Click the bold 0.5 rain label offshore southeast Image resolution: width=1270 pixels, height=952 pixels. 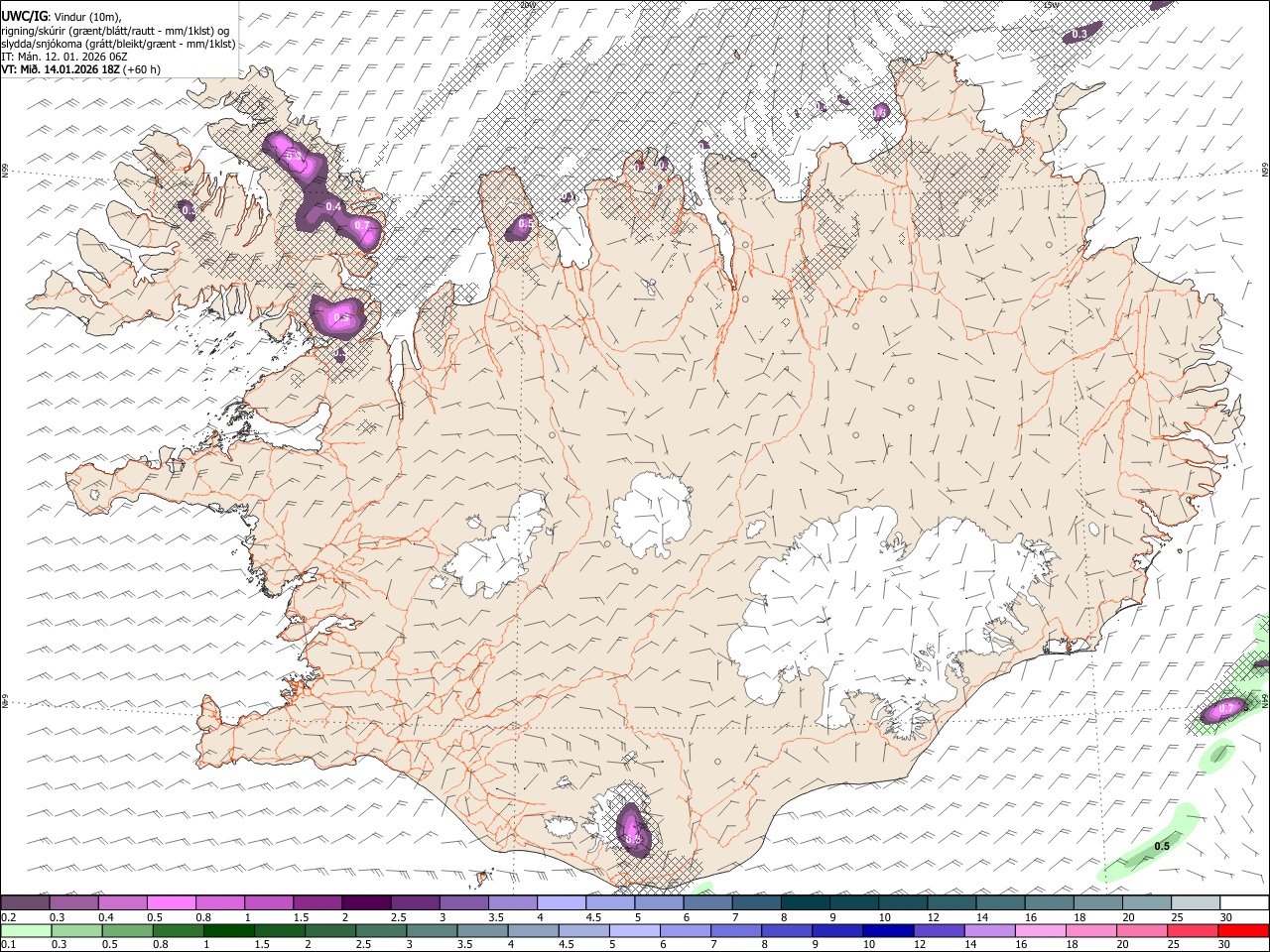(1162, 846)
